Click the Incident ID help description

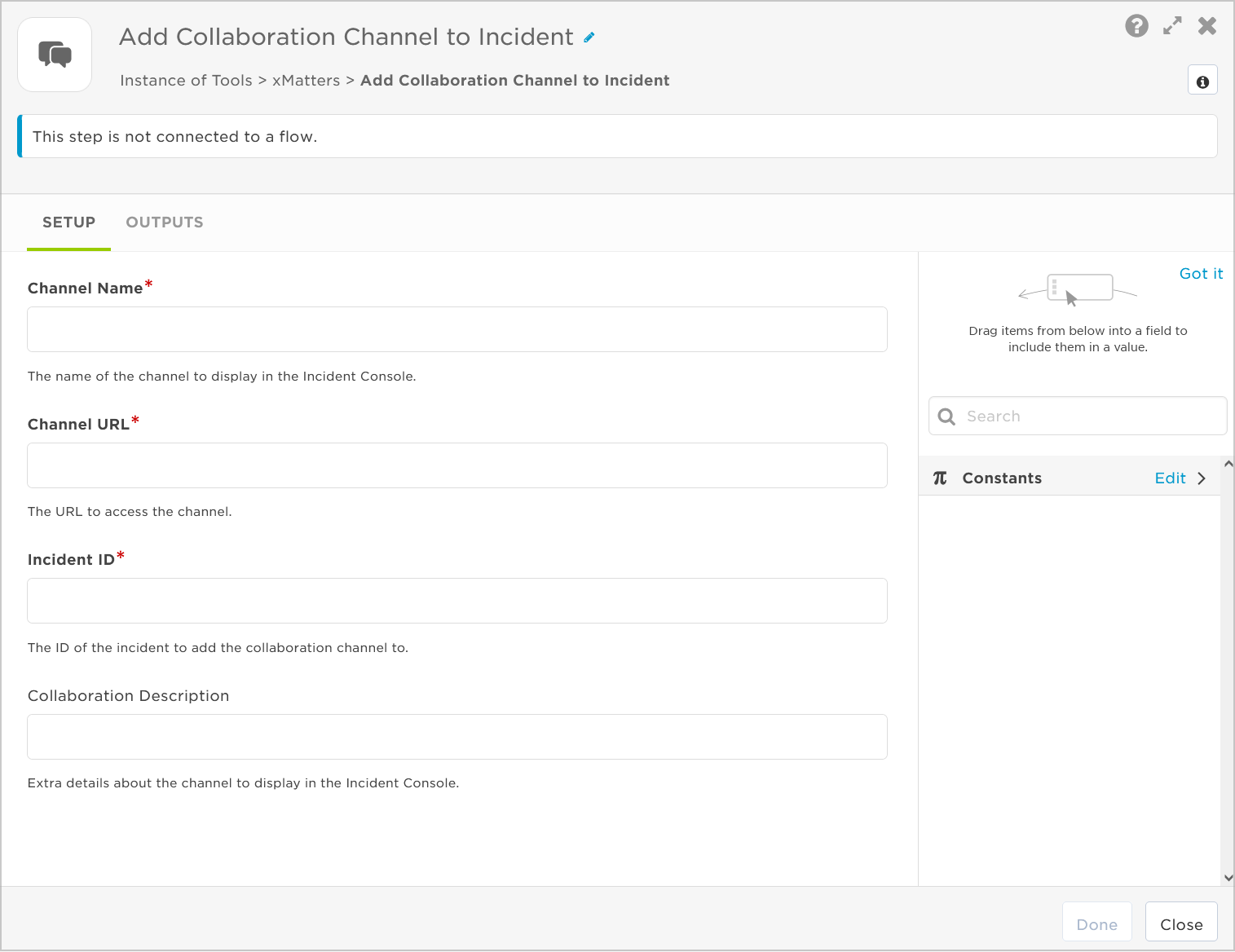pyautogui.click(x=218, y=648)
